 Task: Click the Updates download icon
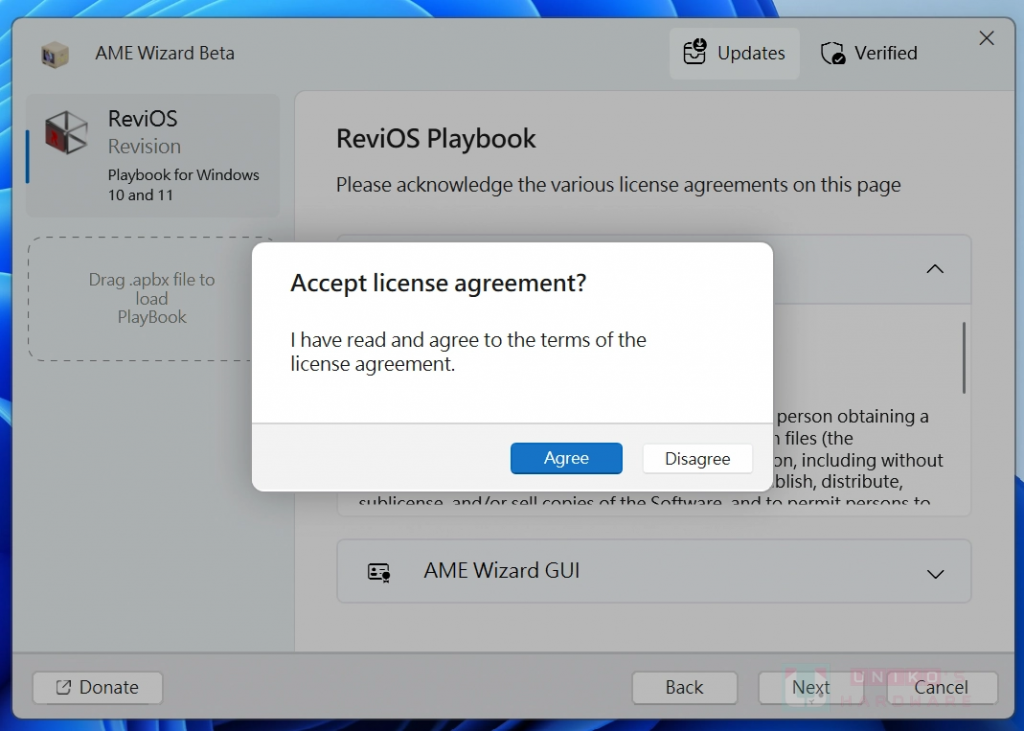(x=696, y=52)
